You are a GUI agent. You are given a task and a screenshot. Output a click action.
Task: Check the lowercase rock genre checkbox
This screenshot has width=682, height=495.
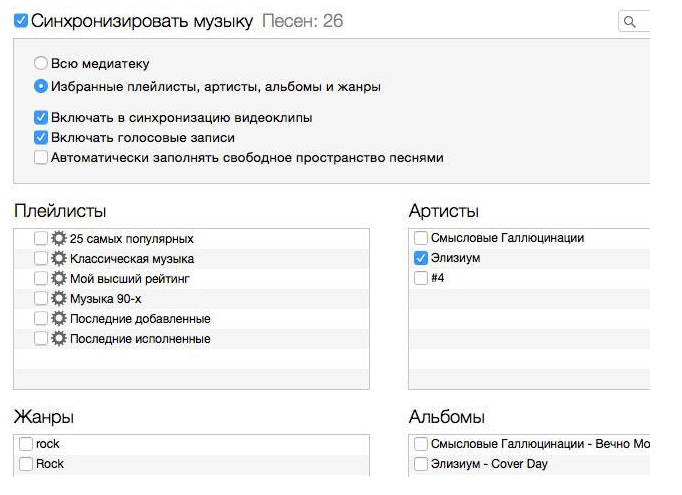click(x=26, y=444)
